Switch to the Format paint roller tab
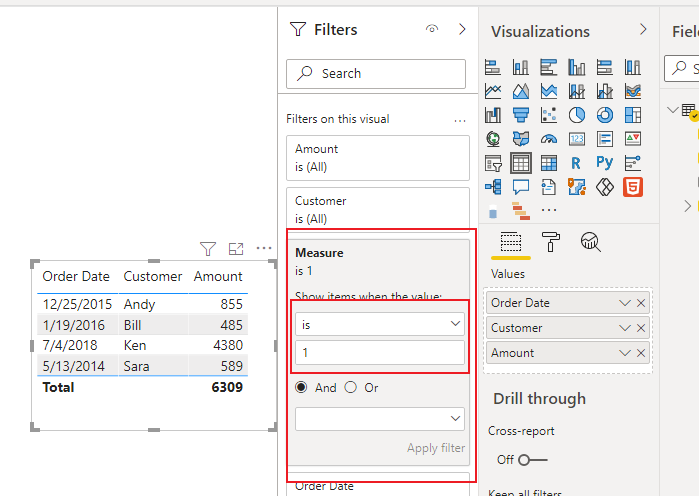 pos(551,242)
